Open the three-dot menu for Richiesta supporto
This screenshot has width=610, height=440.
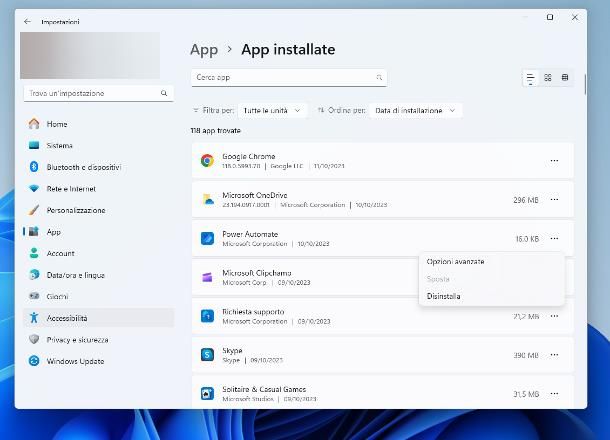pos(554,316)
